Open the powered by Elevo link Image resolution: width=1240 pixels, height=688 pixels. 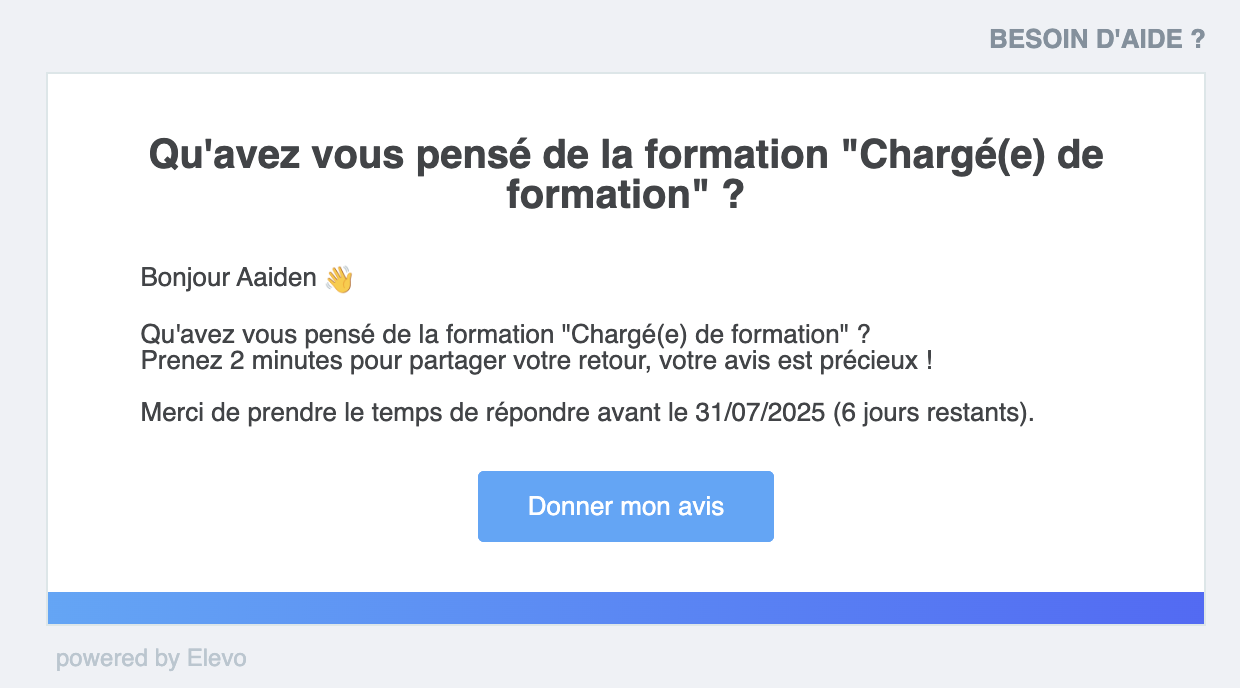point(151,658)
